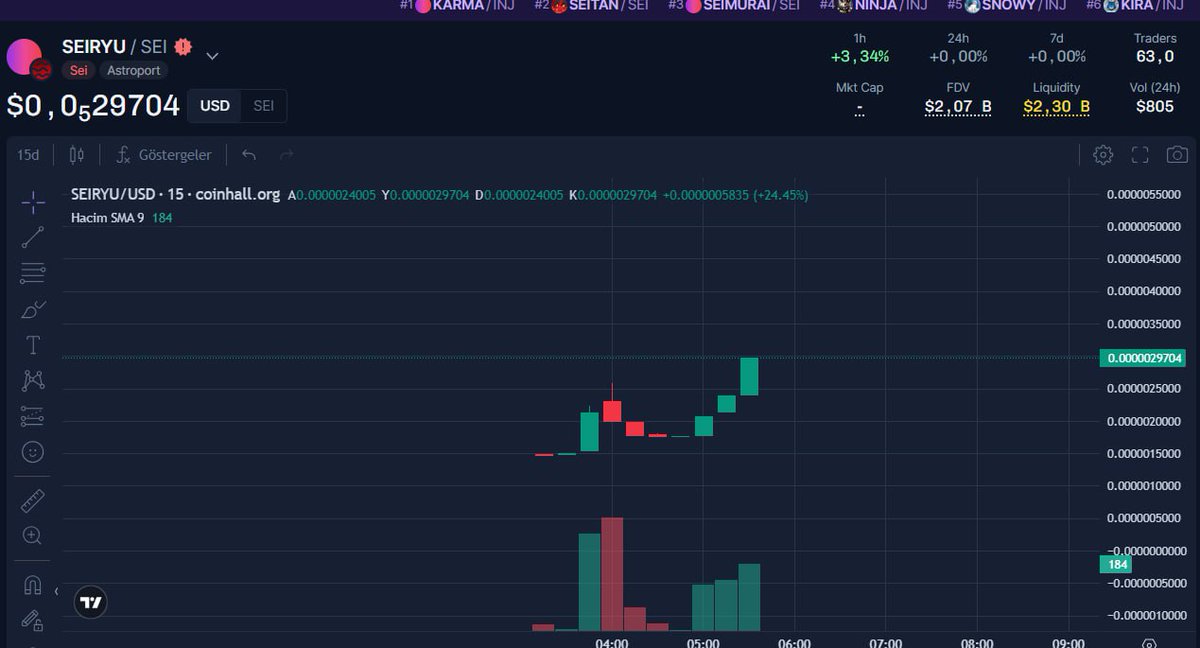Viewport: 1200px width, 648px height.
Task: Click the big token price $0,0₅29704
Action: [x=93, y=106]
